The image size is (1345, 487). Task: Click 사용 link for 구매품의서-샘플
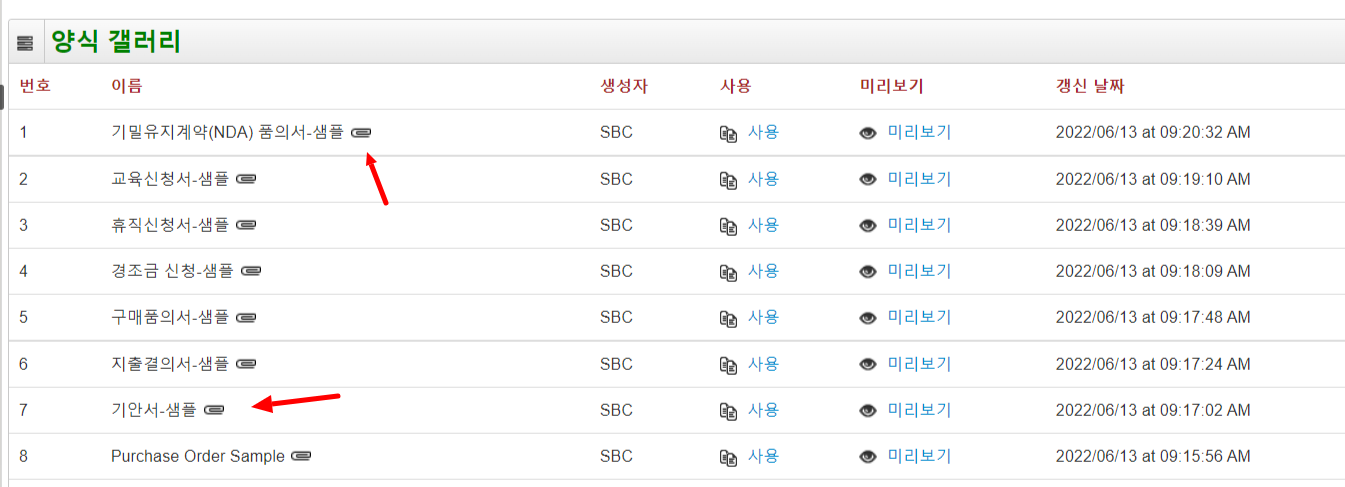click(x=763, y=317)
